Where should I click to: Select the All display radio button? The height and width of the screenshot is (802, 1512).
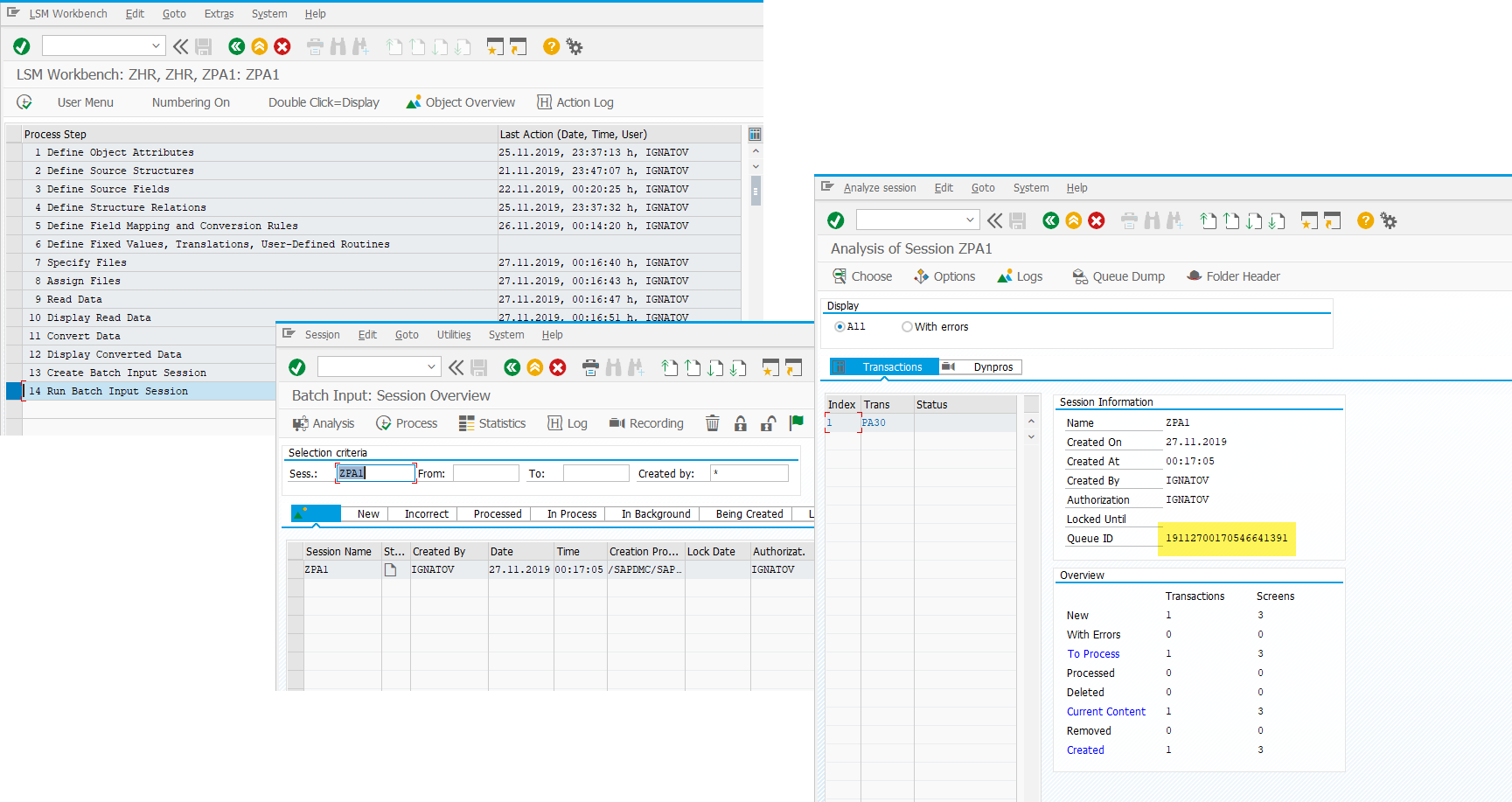coord(840,327)
